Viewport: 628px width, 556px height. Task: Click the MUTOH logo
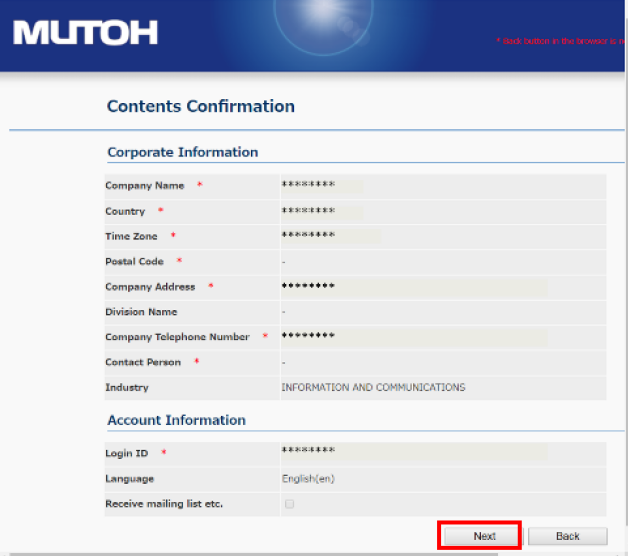[x=85, y=33]
